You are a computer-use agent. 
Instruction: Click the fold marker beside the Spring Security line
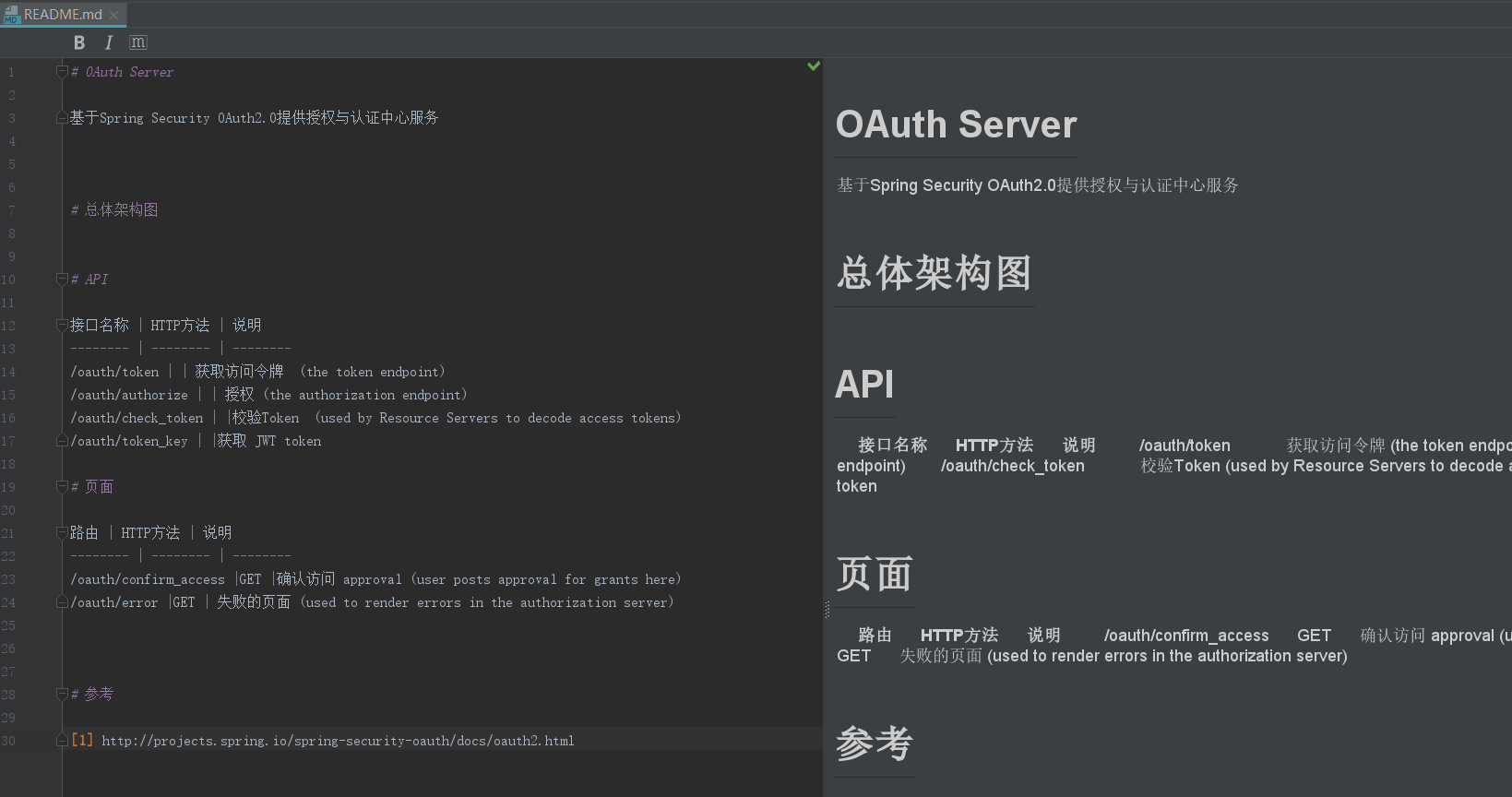(x=62, y=118)
